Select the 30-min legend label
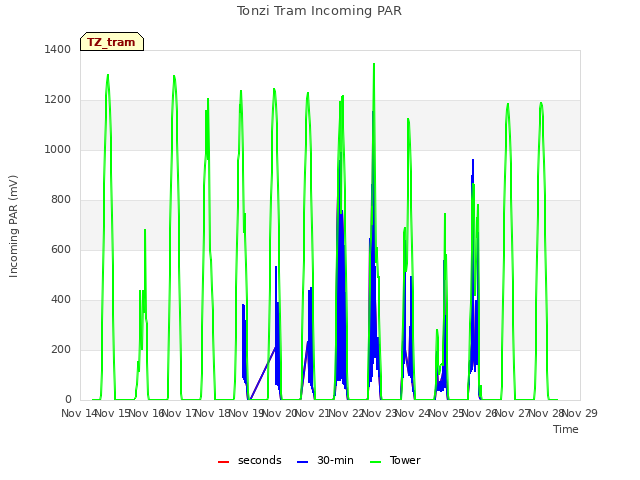640x480 pixels. coord(335,460)
